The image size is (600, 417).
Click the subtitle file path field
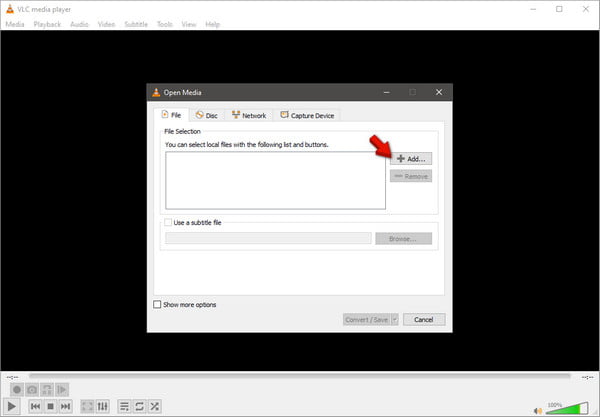pos(268,238)
